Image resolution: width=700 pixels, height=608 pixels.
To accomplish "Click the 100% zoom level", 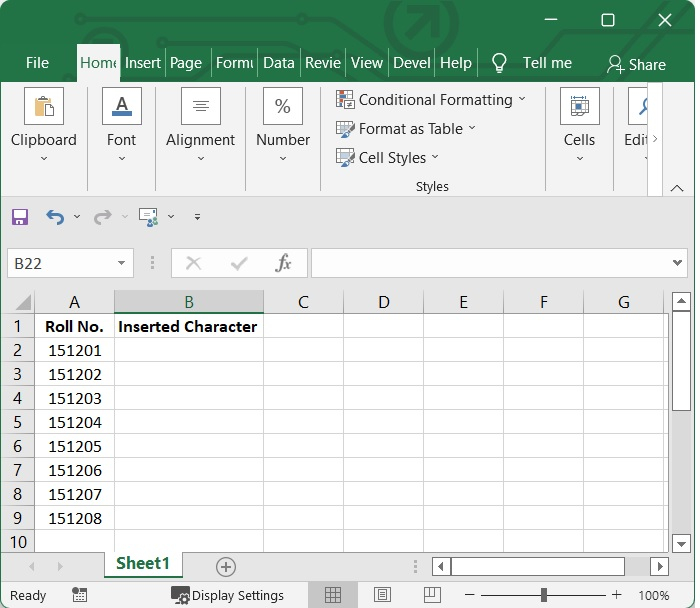I will (x=654, y=596).
